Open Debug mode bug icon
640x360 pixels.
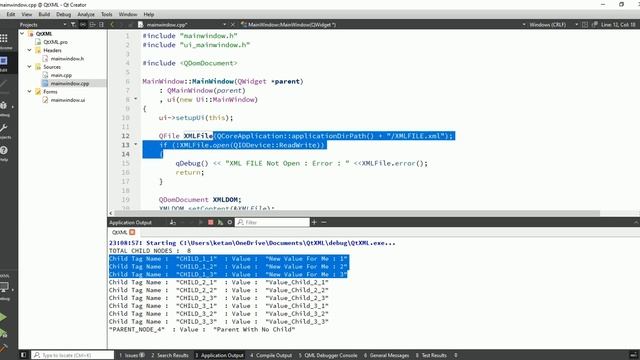pyautogui.click(x=4, y=105)
